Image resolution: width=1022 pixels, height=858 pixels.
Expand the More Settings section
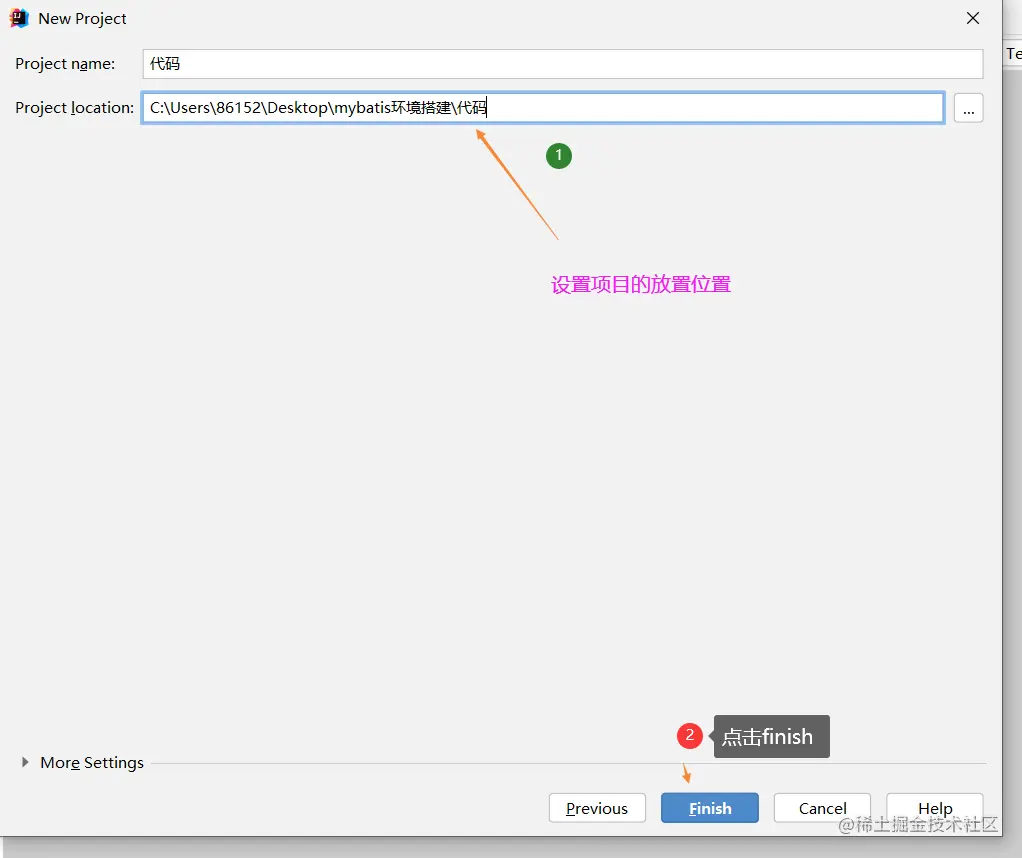(x=25, y=762)
